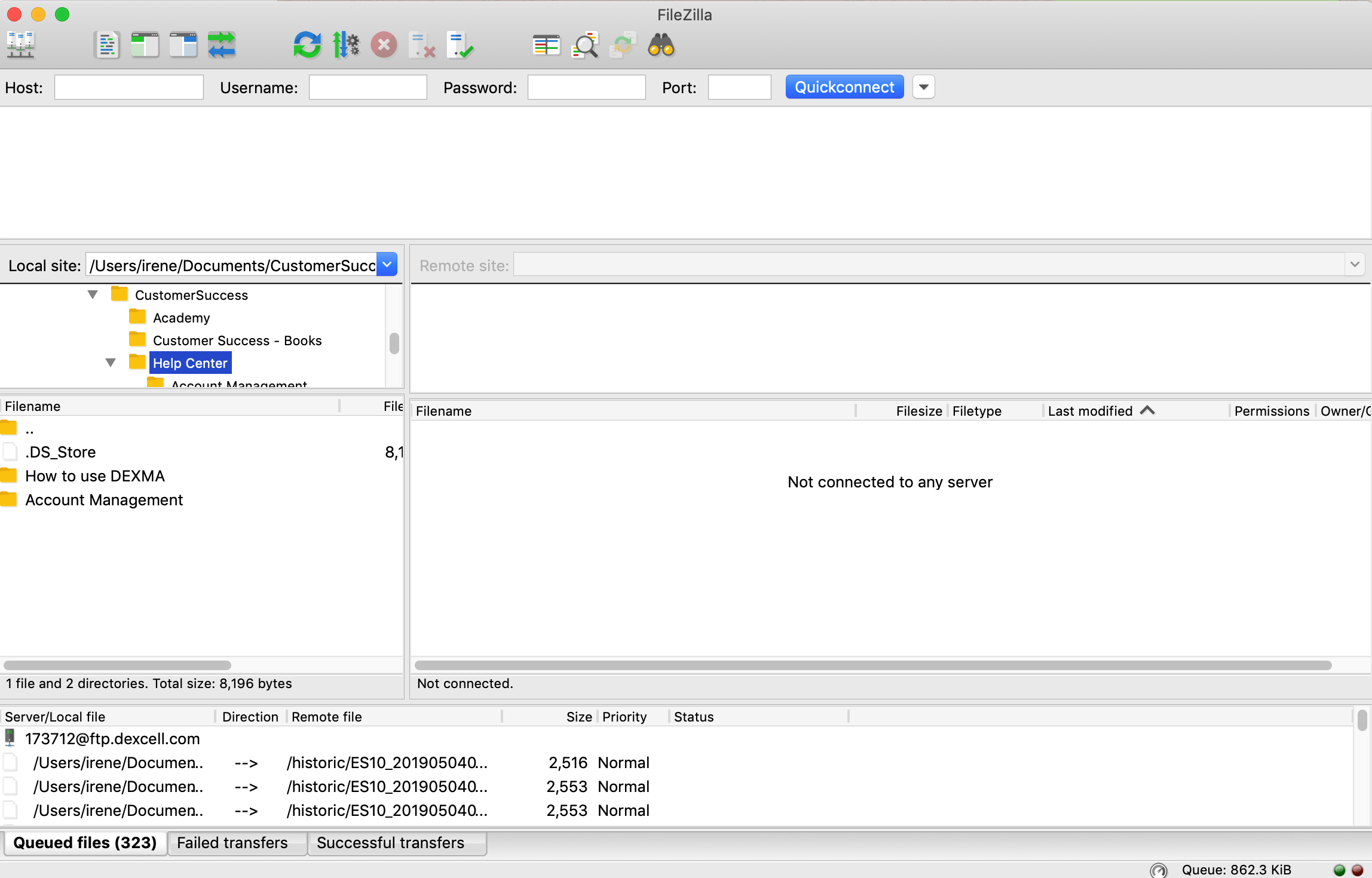Click the local tree vertical scrollbar thumb
Image resolution: width=1372 pixels, height=878 pixels.
(x=394, y=343)
